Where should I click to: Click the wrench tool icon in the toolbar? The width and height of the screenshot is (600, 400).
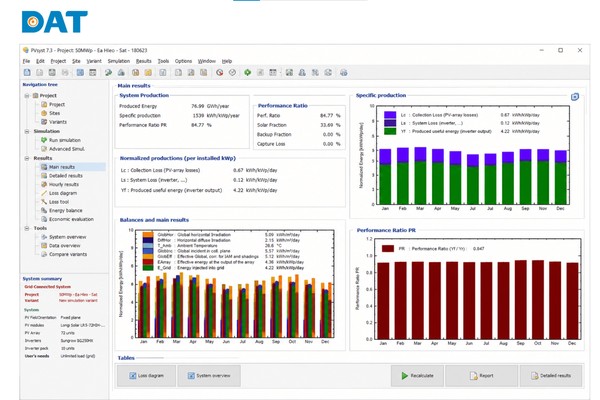coord(108,72)
